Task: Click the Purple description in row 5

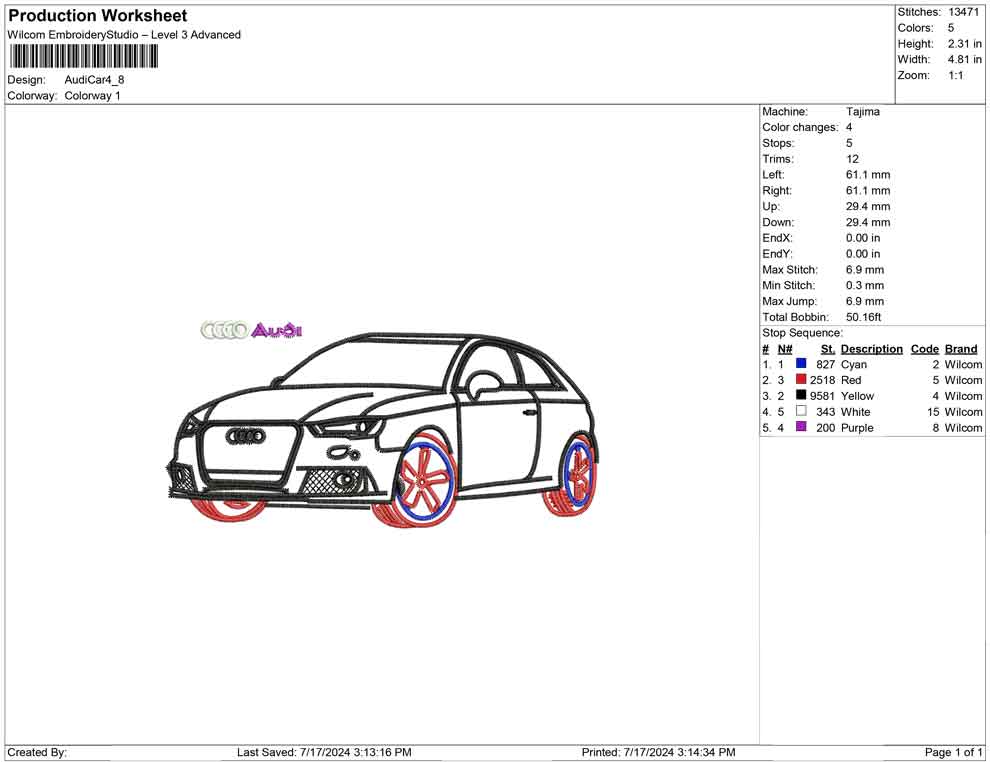Action: [x=857, y=427]
